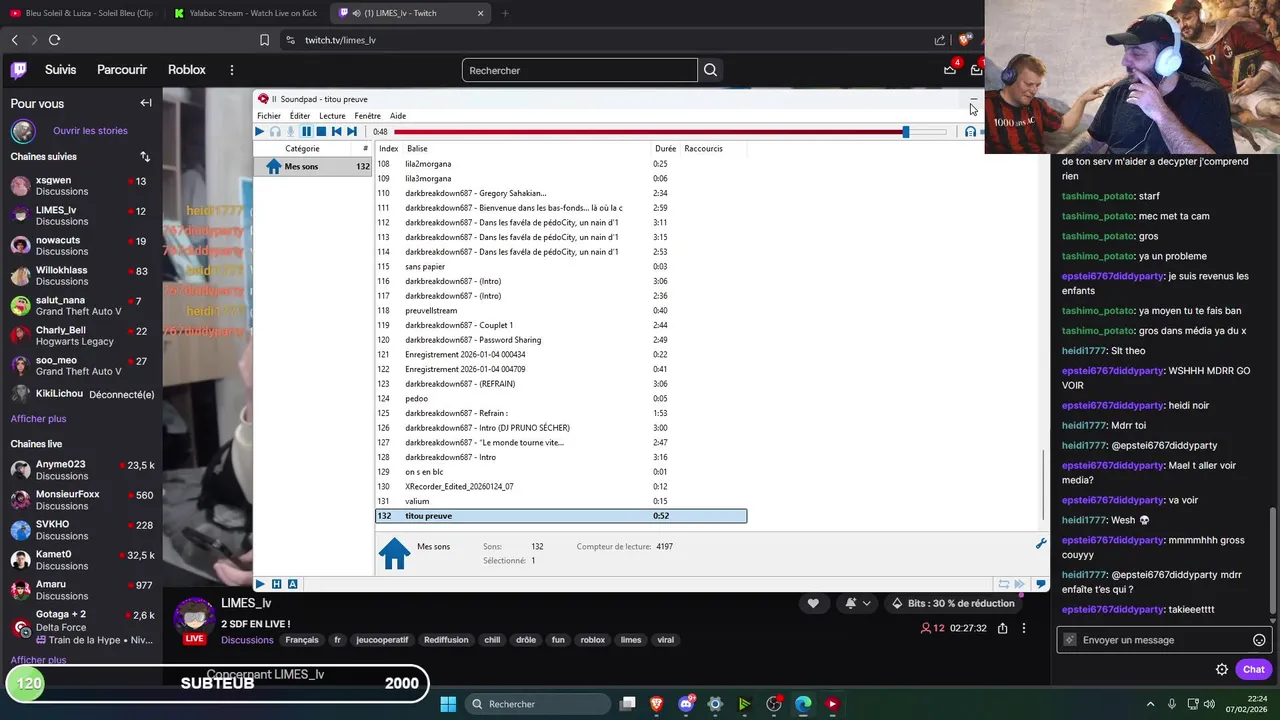Toggle speaker-only headphone icon in Soundpad toolbar

[275, 132]
